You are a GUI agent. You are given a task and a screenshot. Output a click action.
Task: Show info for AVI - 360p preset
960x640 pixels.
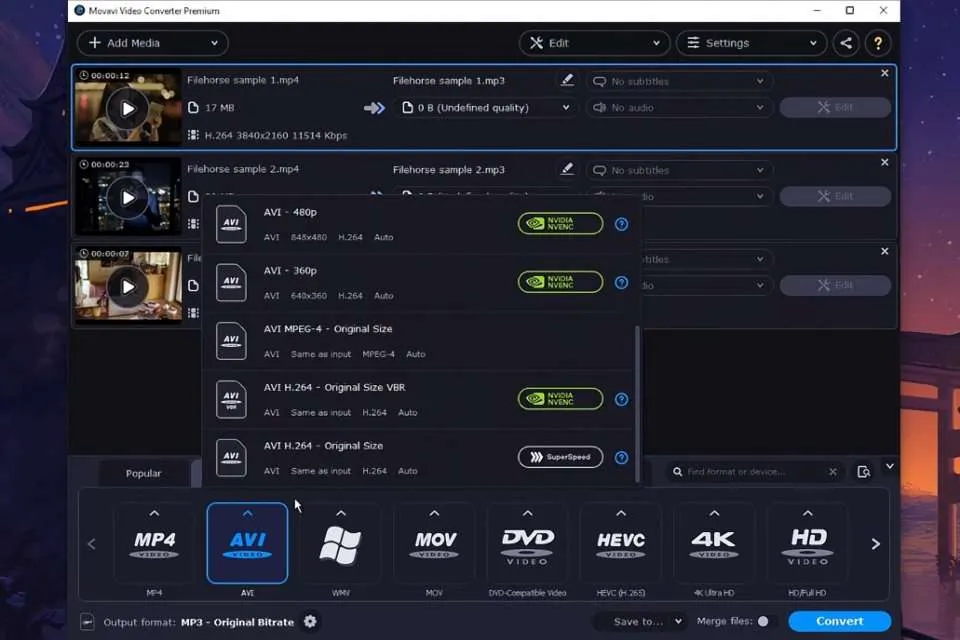[x=621, y=282]
